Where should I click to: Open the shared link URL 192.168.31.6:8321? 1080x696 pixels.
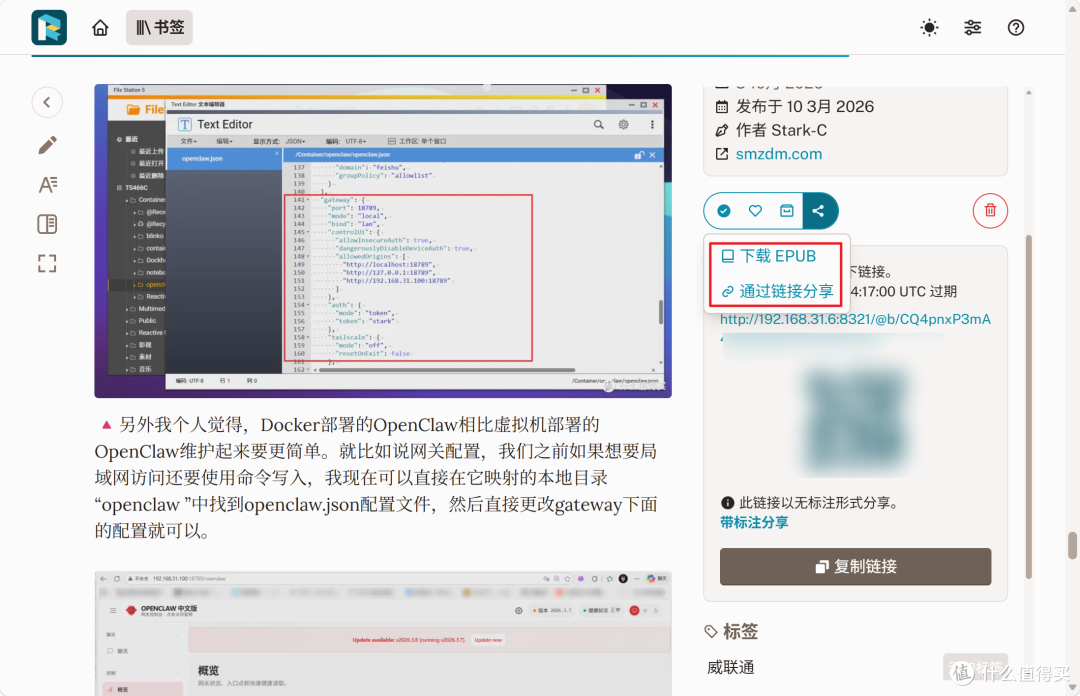pyautogui.click(x=855, y=319)
